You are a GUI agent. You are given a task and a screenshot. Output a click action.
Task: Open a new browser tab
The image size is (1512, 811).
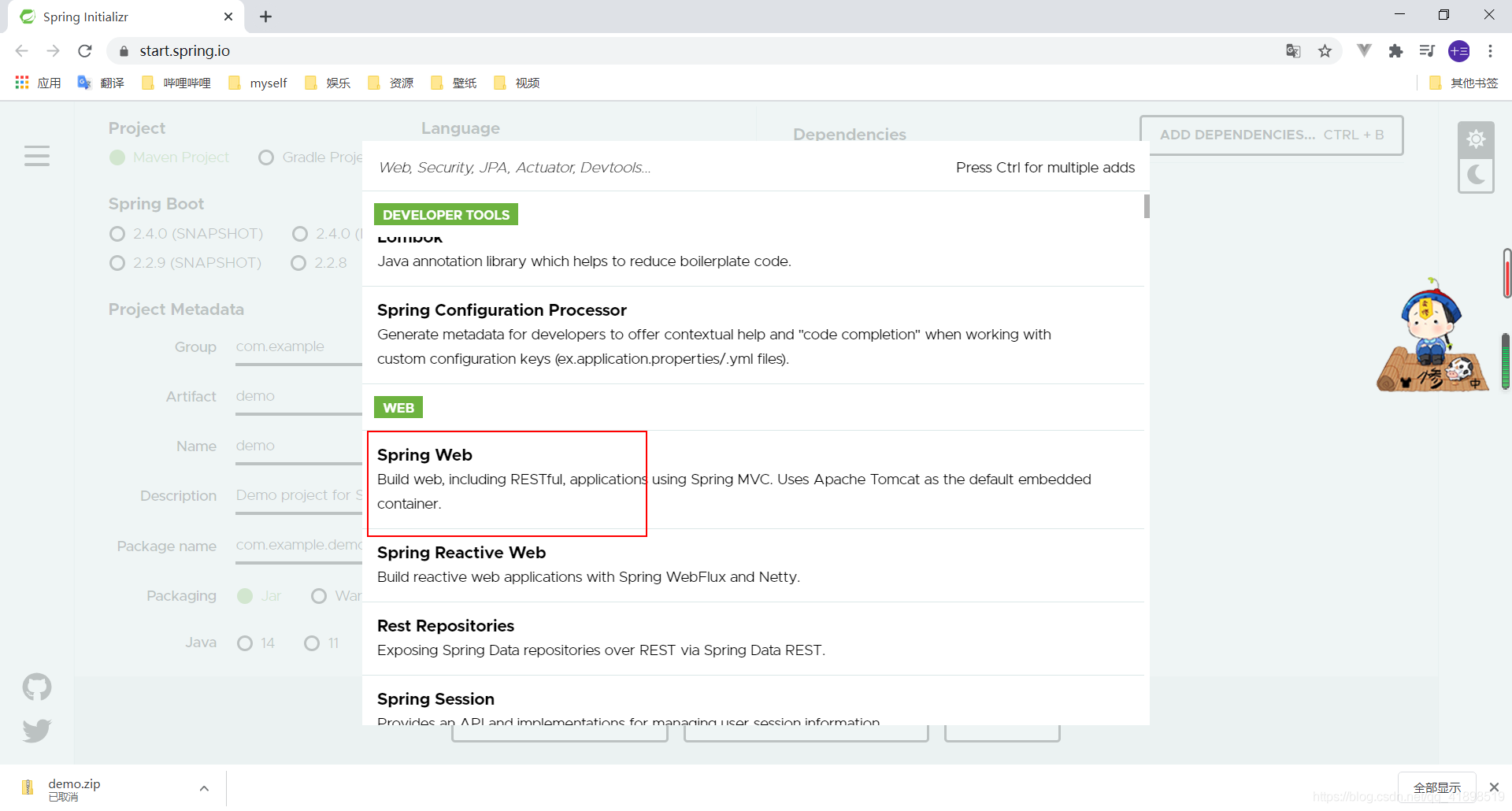265,17
